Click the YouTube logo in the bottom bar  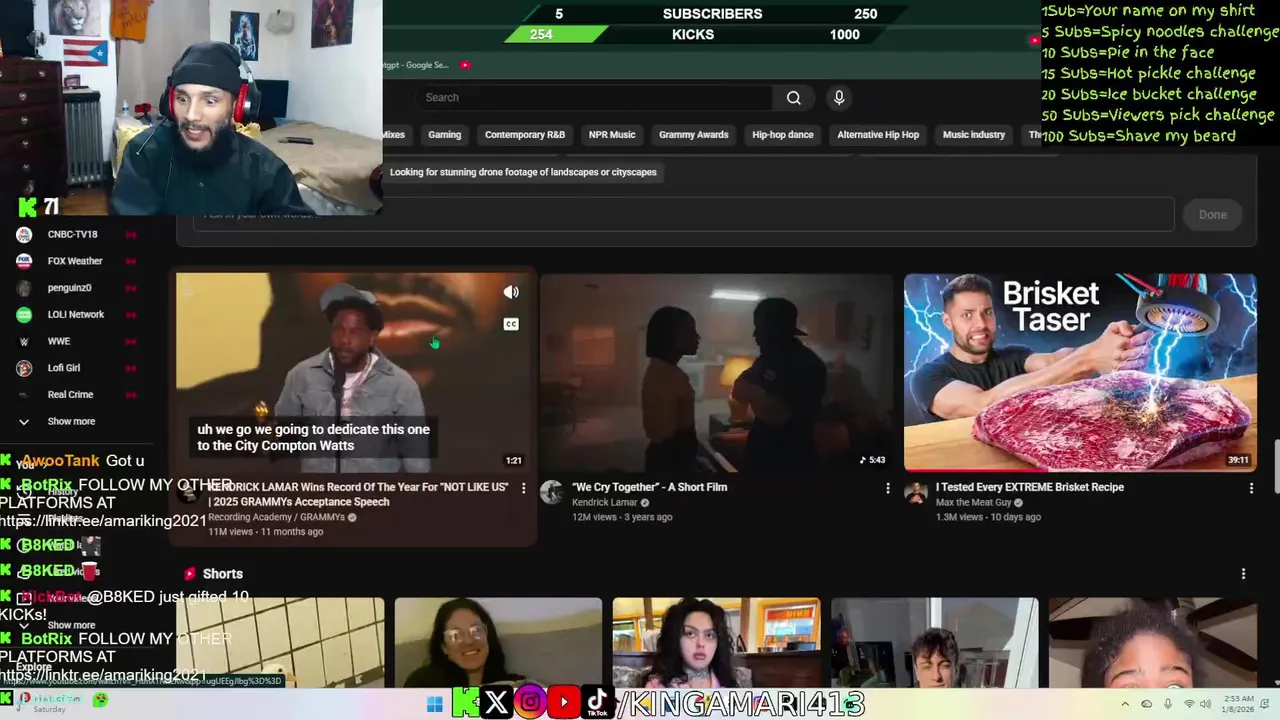click(x=564, y=703)
